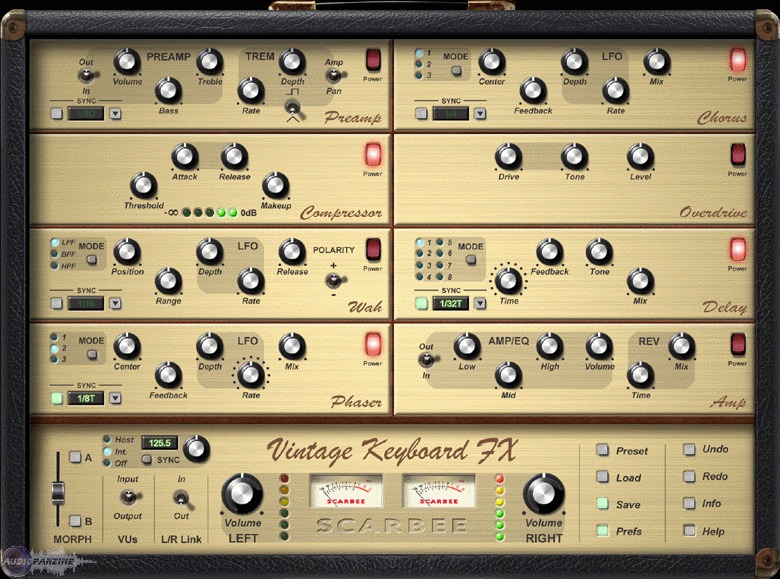The width and height of the screenshot is (780, 579).
Task: Click the Redo button
Action: [x=689, y=477]
